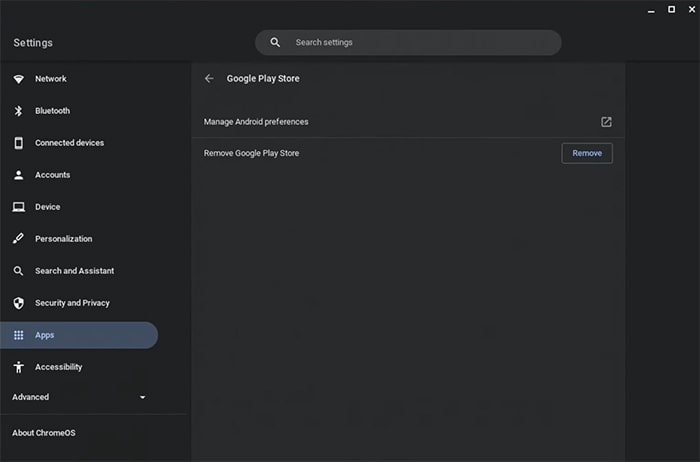Screen dimensions: 700x462
Task: Click the Accounts person icon
Action: pyautogui.click(x=18, y=175)
